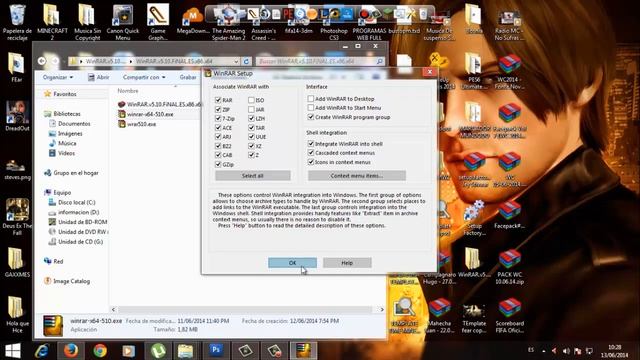This screenshot has width=640, height=360.
Task: Open Context menu items button
Action: tap(357, 176)
